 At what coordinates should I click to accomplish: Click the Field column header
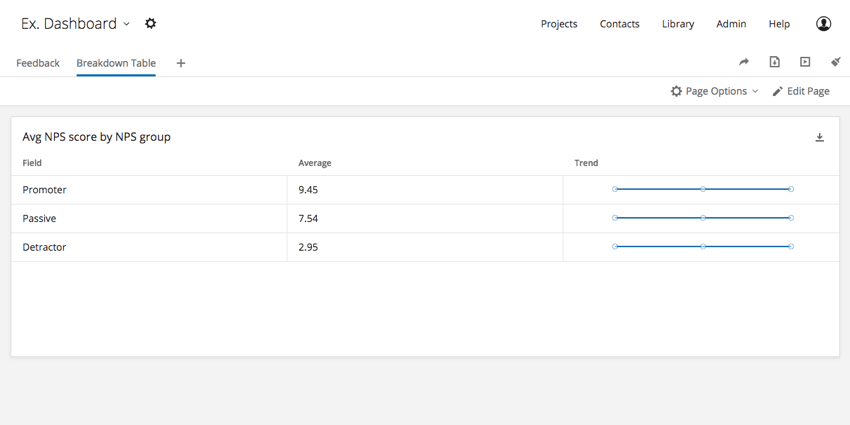32,163
